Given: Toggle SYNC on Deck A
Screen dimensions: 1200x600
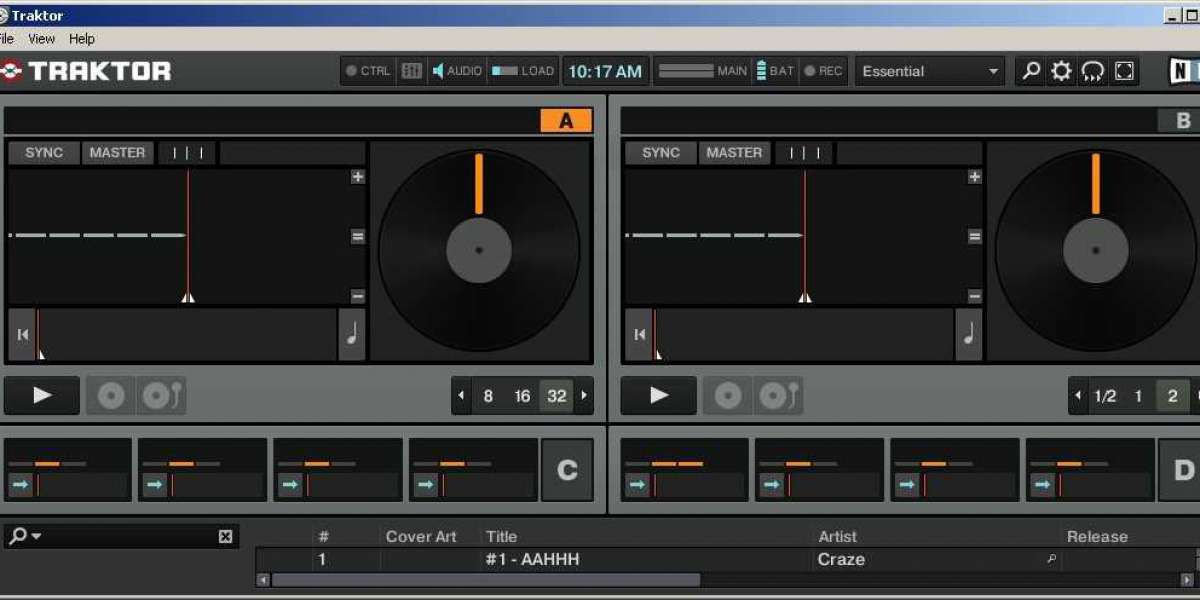Looking at the screenshot, I should pos(44,153).
